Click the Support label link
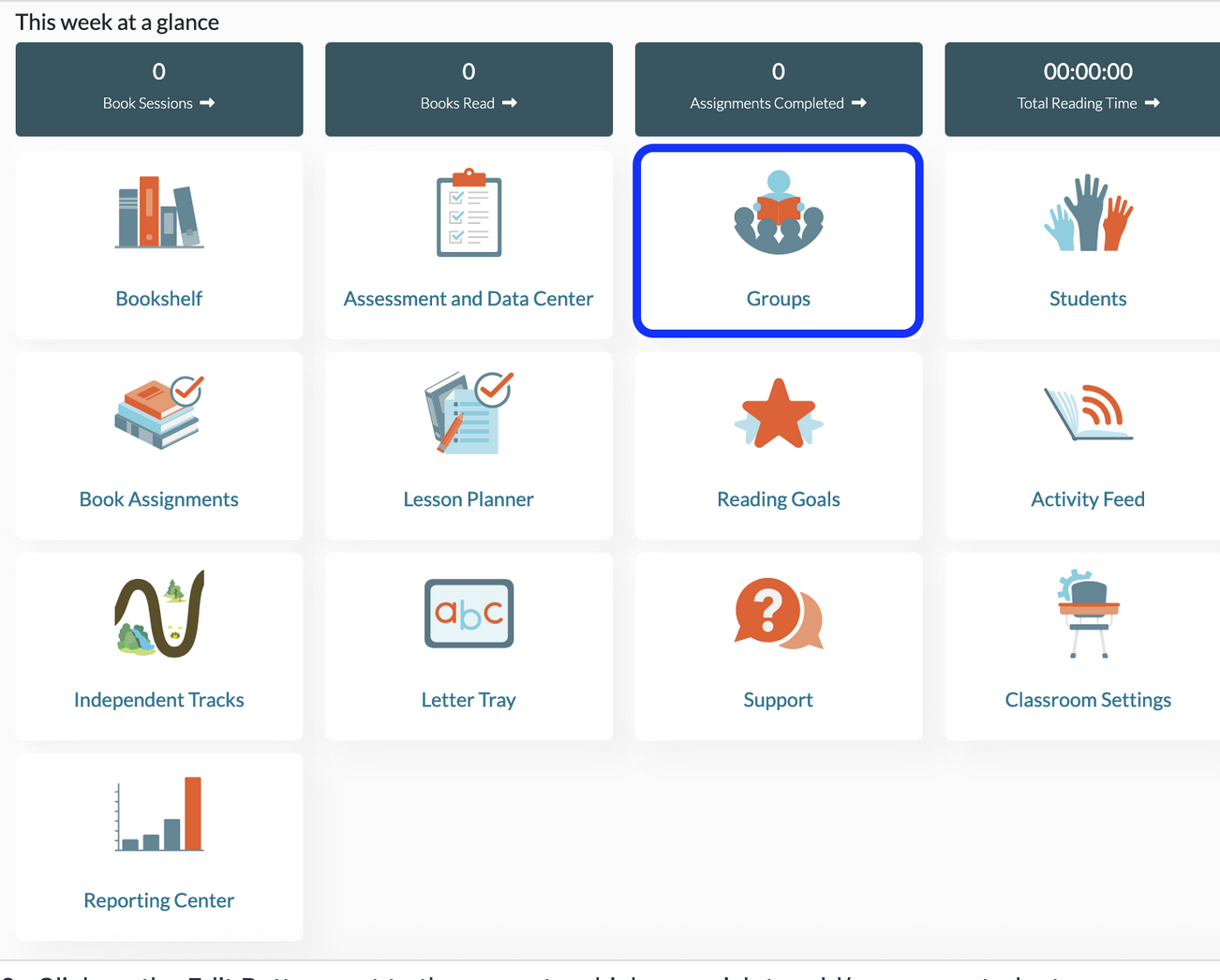This screenshot has height=980, width=1220. 779,700
